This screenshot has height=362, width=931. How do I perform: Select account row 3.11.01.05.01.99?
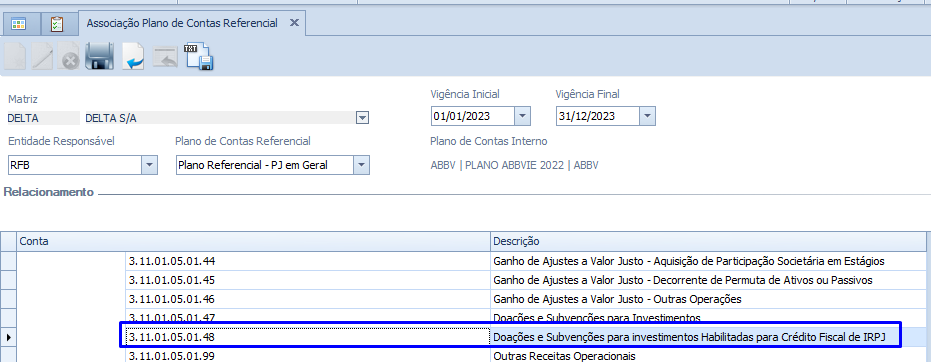click(x=308, y=355)
